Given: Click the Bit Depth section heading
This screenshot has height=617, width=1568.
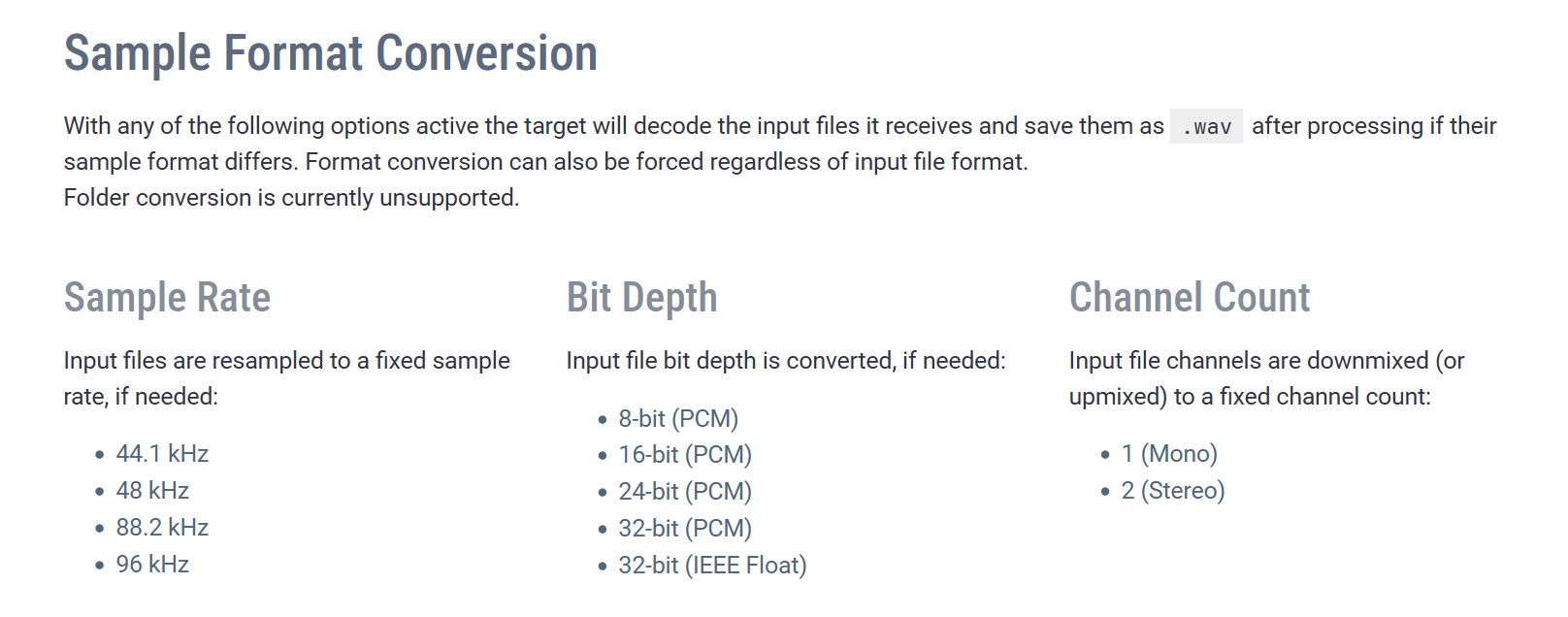Looking at the screenshot, I should point(641,298).
